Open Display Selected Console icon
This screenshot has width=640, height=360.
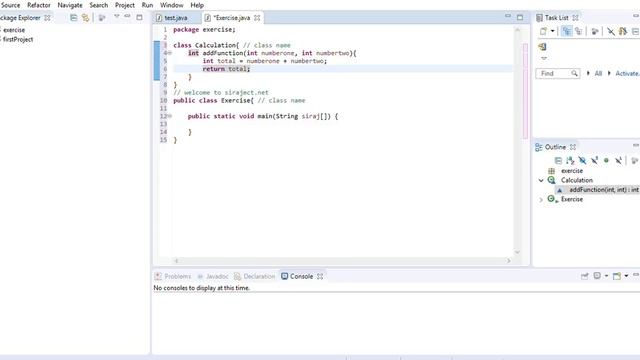click(597, 276)
